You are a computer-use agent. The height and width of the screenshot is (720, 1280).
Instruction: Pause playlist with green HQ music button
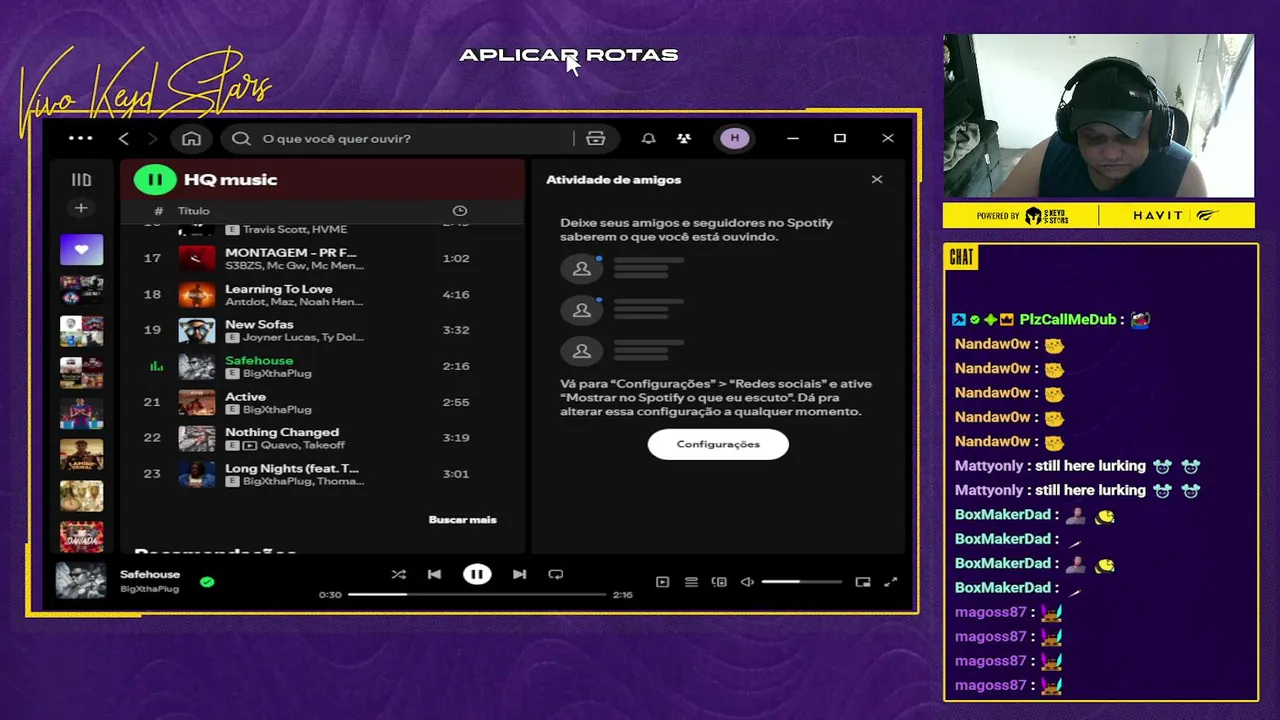pos(155,180)
